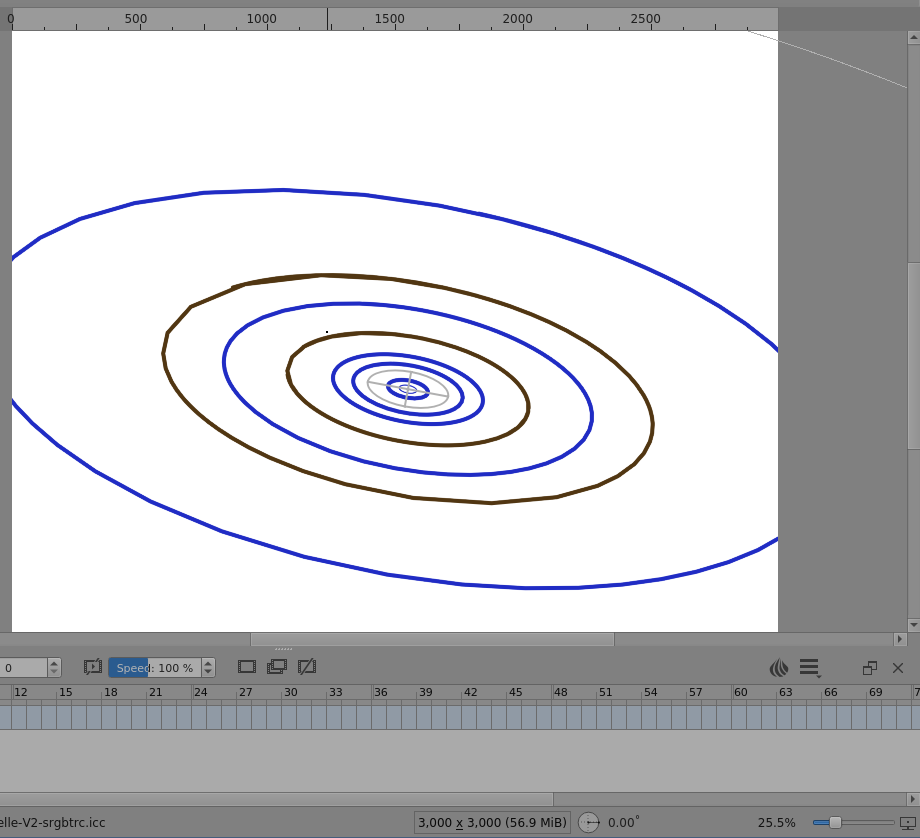Increase the frame number with stepper
Image resolution: width=920 pixels, height=838 pixels.
[x=54, y=663]
